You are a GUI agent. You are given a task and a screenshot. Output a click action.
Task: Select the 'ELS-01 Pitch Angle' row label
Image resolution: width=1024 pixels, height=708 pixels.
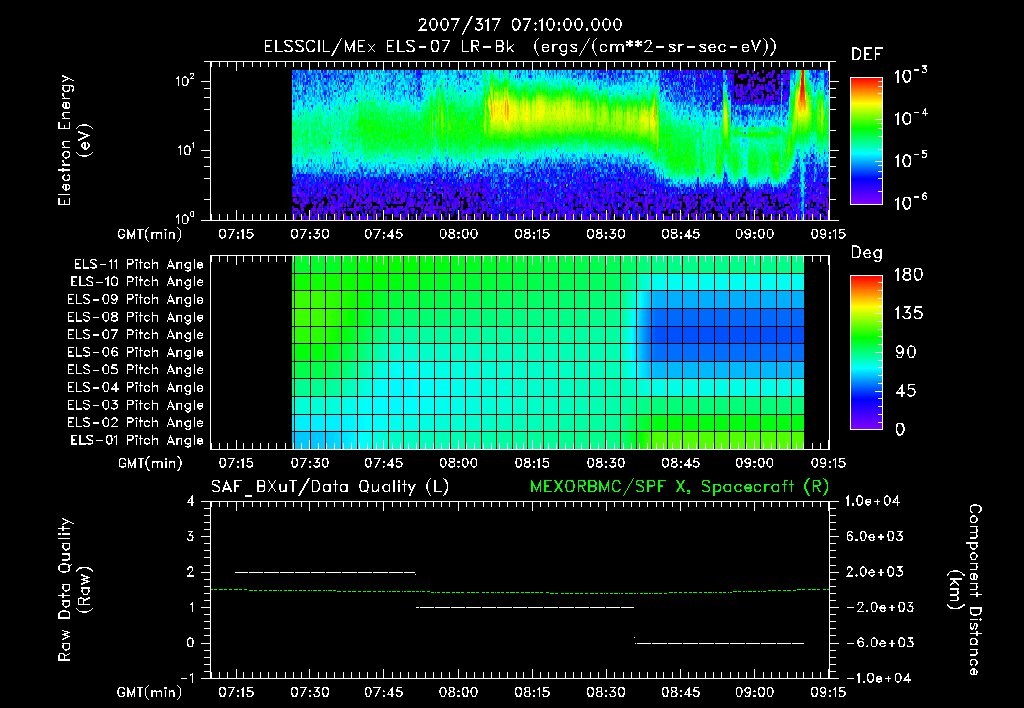[x=137, y=441]
